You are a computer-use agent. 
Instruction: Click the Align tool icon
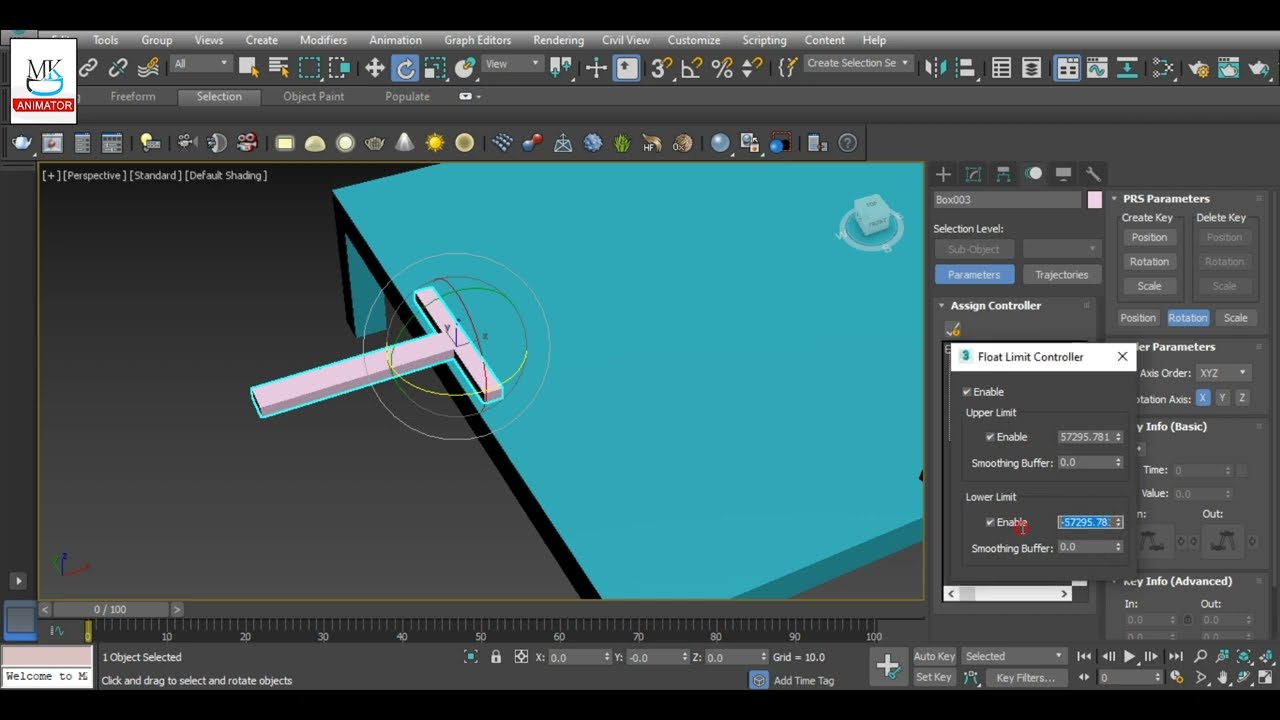point(966,68)
